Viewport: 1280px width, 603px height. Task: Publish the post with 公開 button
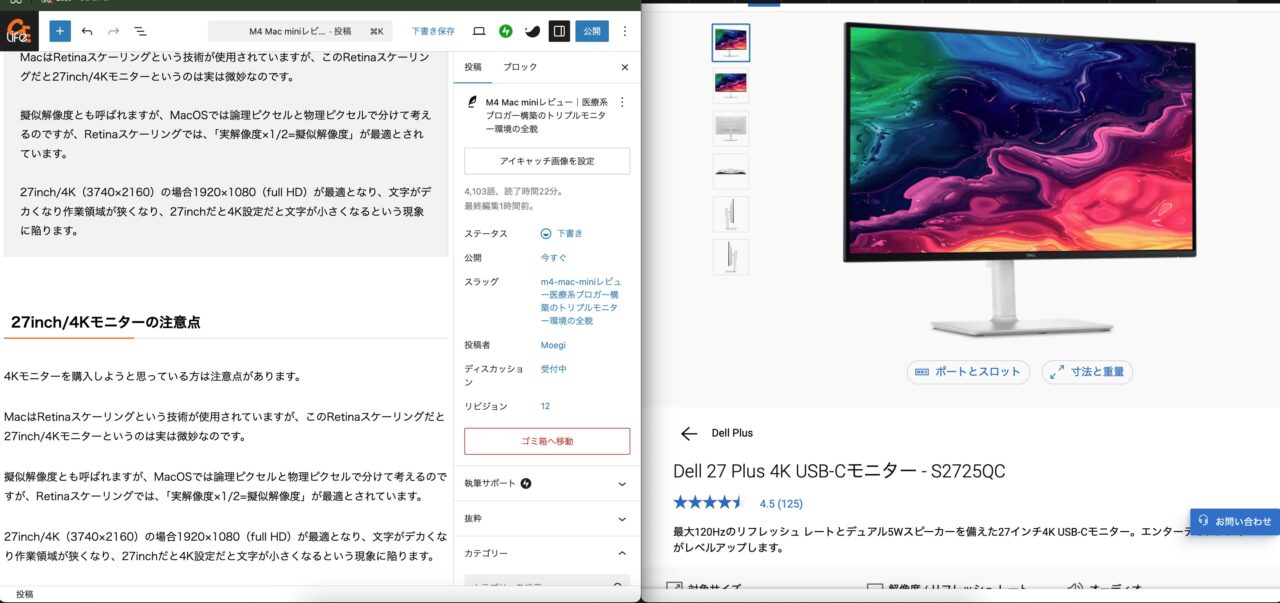click(x=592, y=31)
